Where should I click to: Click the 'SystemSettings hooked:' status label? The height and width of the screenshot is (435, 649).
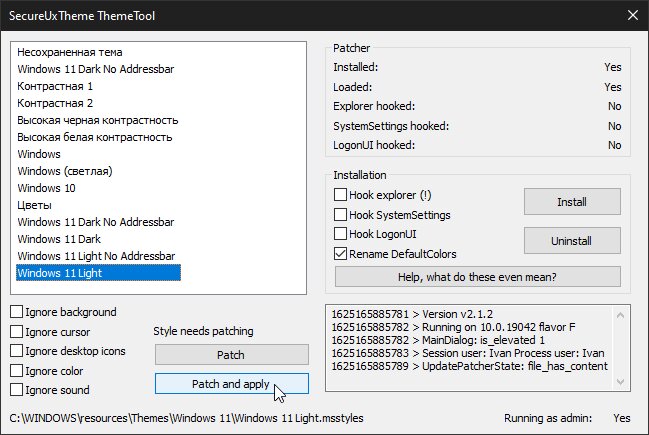click(x=391, y=126)
